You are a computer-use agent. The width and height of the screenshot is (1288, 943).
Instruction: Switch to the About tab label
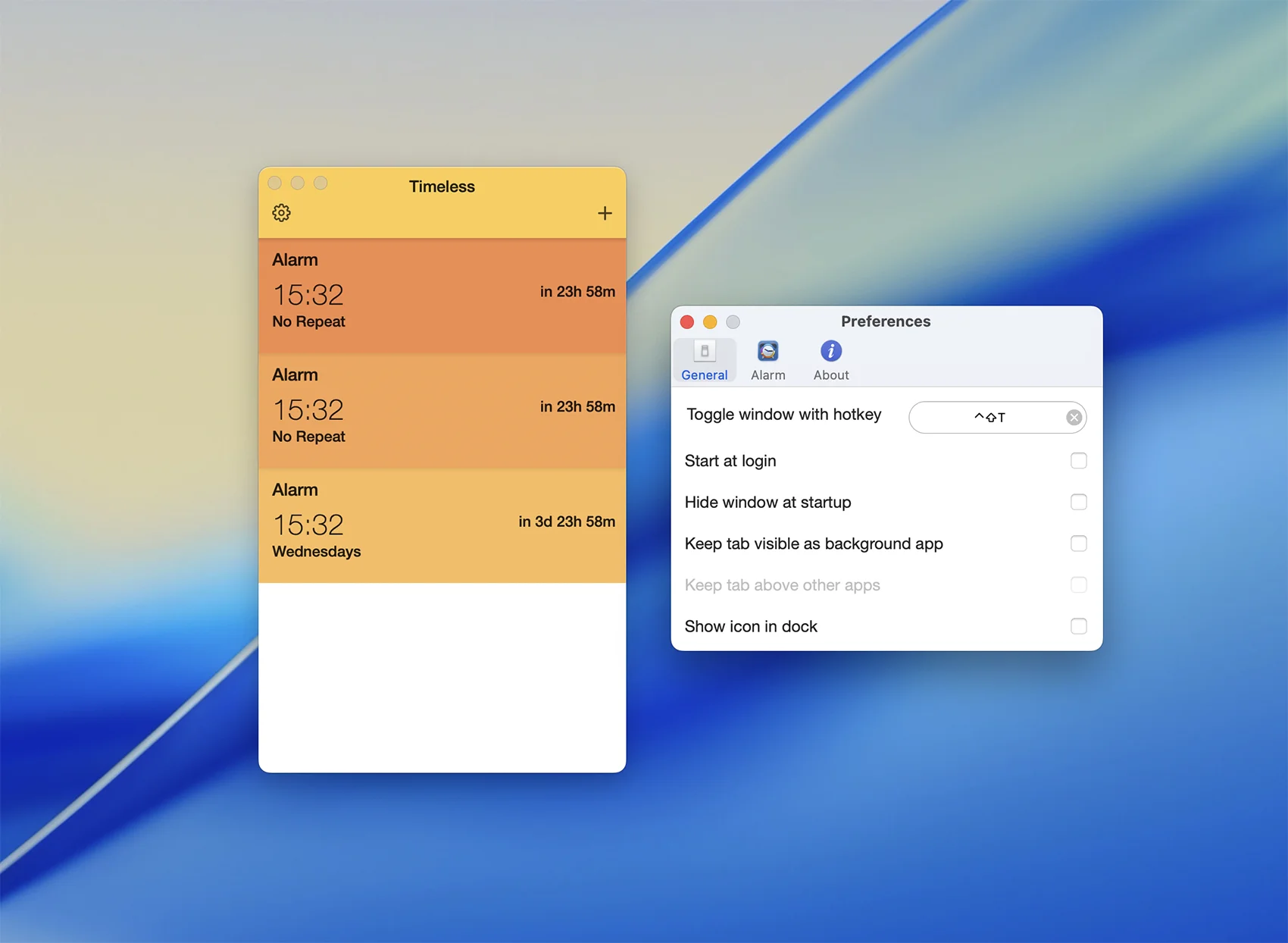(x=830, y=375)
